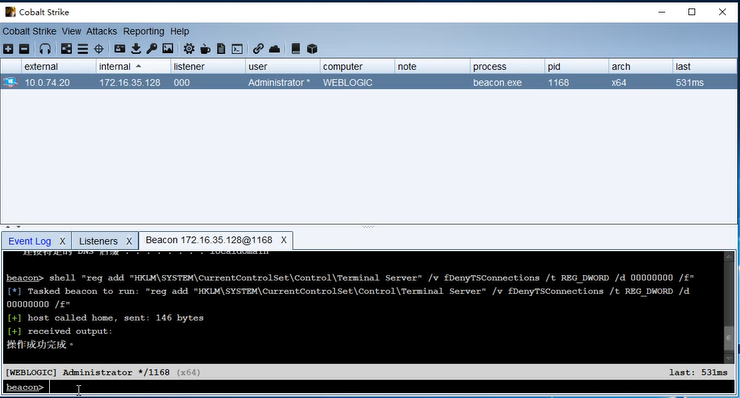Select the Beacon 172.16.35.128@1168 tab
The height and width of the screenshot is (398, 740).
[x=209, y=240]
